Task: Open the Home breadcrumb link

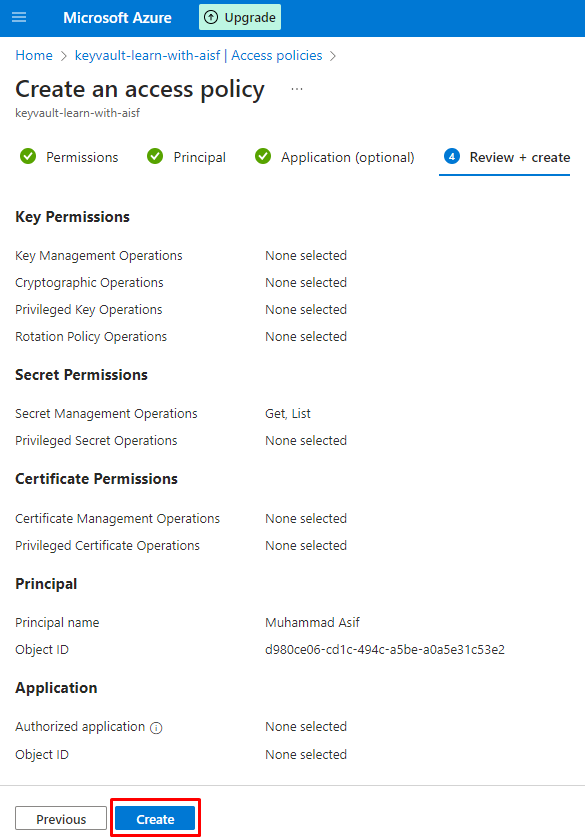Action: (34, 55)
